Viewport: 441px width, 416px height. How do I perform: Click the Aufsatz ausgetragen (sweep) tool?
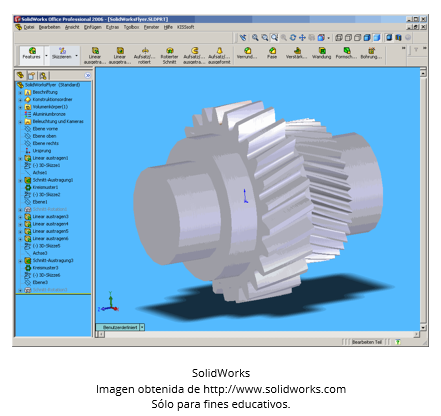coord(194,55)
